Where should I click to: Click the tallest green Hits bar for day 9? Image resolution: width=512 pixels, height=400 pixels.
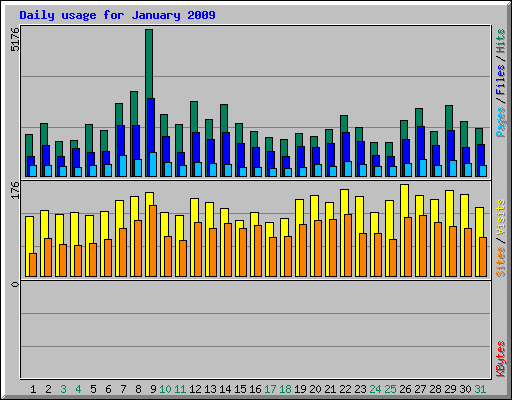click(149, 63)
